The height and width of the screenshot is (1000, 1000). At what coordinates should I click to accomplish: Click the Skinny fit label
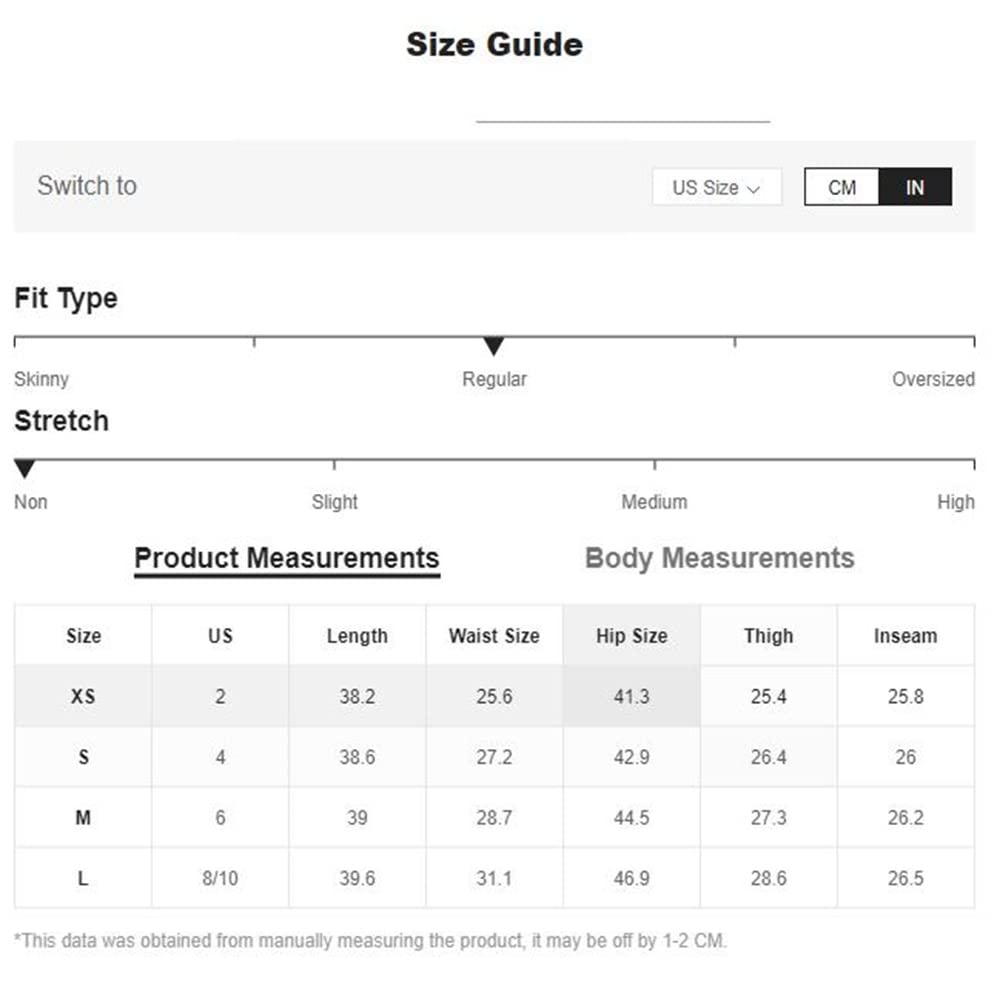[x=41, y=379]
